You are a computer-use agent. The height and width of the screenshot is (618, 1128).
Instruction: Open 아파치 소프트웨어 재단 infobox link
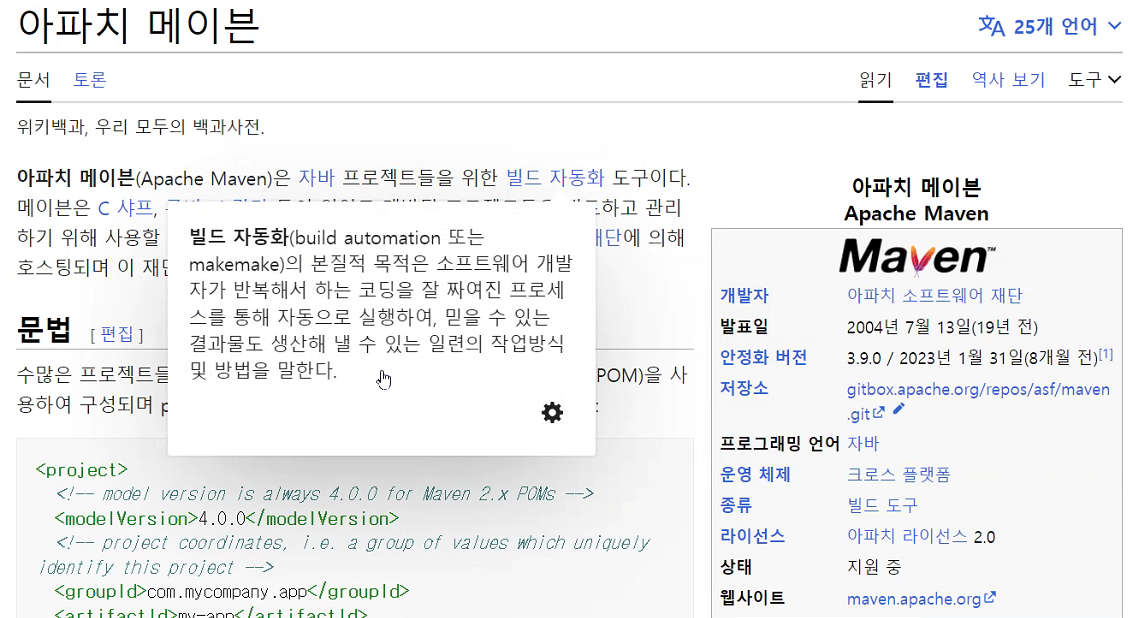[x=934, y=295]
